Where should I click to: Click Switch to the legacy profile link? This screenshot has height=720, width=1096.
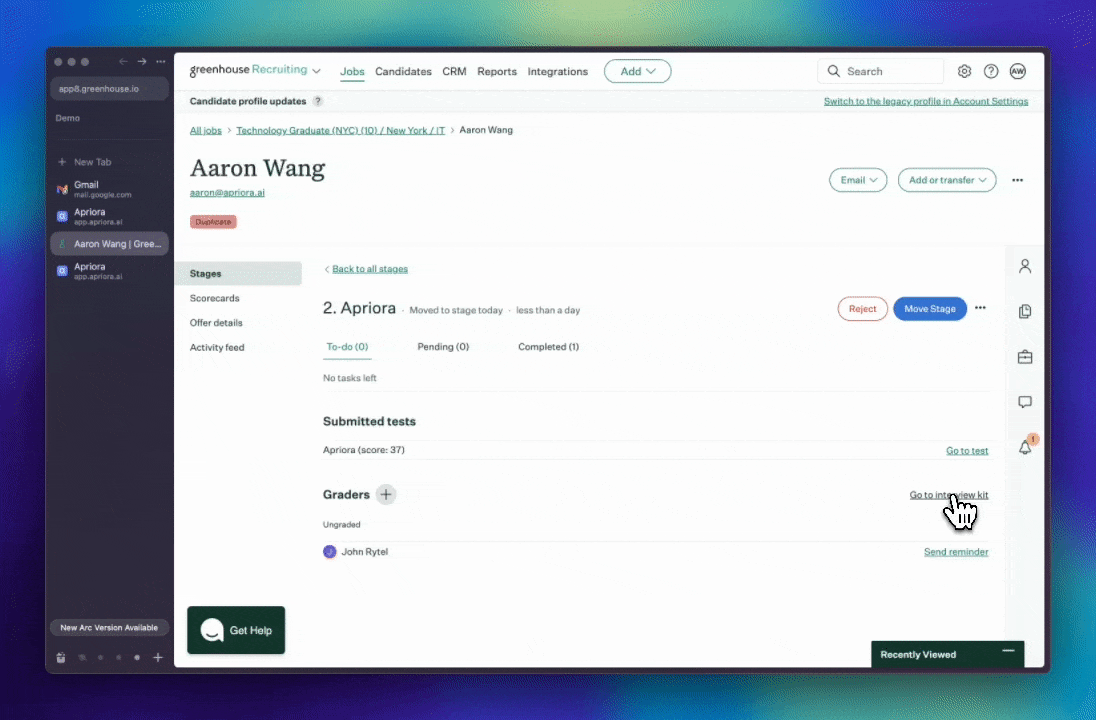click(925, 101)
